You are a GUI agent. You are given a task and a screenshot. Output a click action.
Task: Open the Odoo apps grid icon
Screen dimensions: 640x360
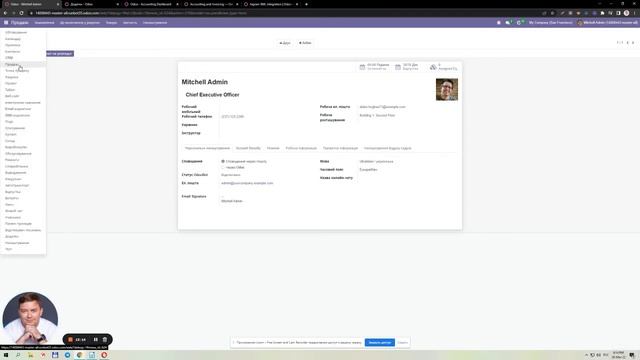6,22
